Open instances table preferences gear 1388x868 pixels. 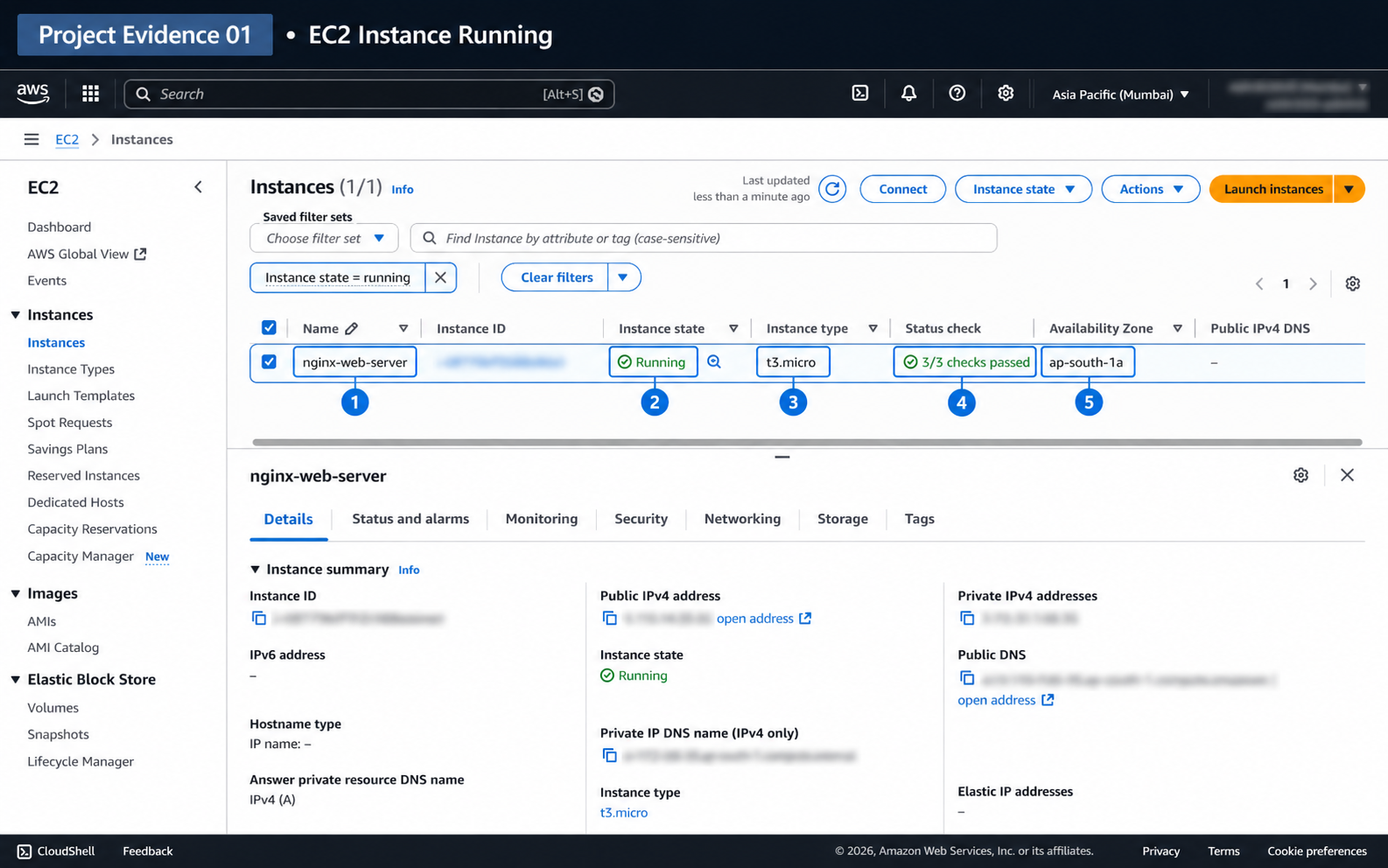[x=1353, y=283]
